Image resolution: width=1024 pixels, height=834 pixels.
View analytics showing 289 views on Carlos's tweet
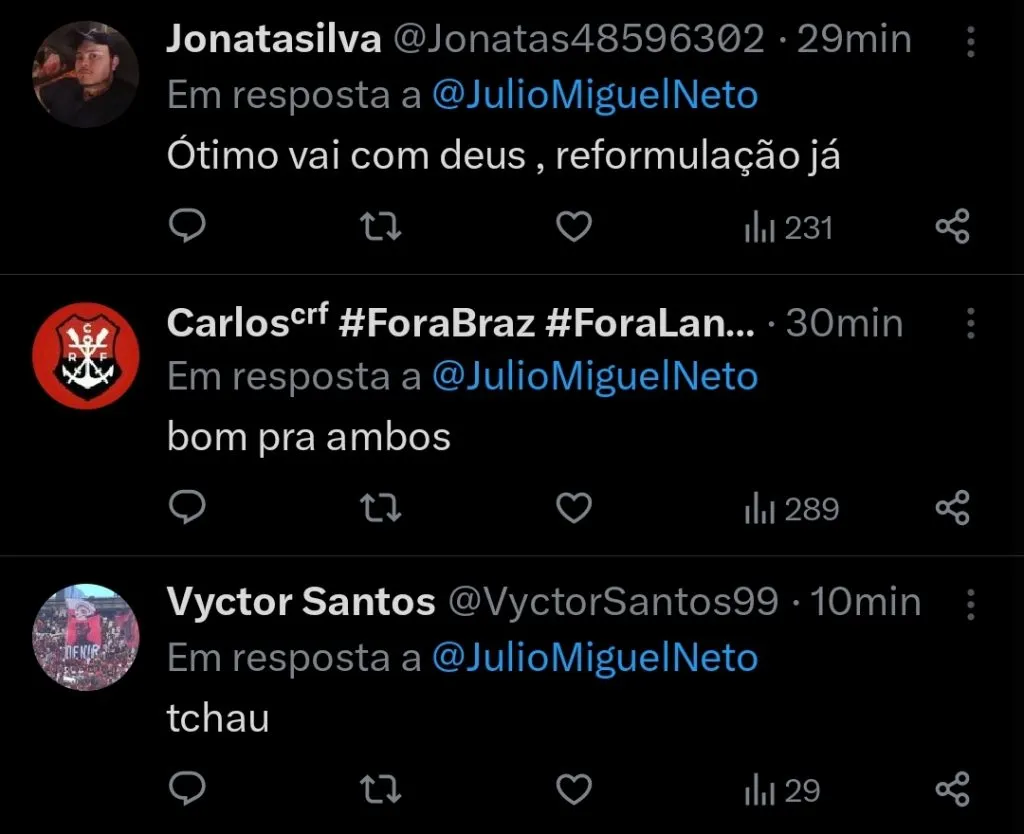[789, 508]
